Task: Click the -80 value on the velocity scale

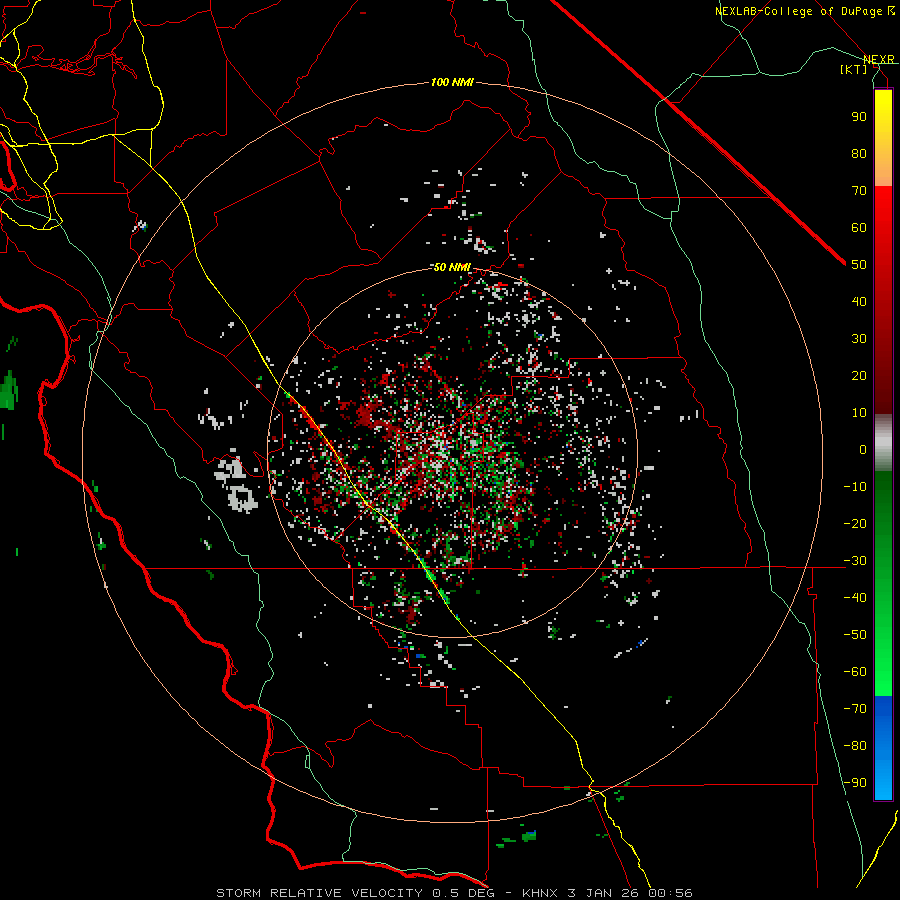Action: coord(855,746)
